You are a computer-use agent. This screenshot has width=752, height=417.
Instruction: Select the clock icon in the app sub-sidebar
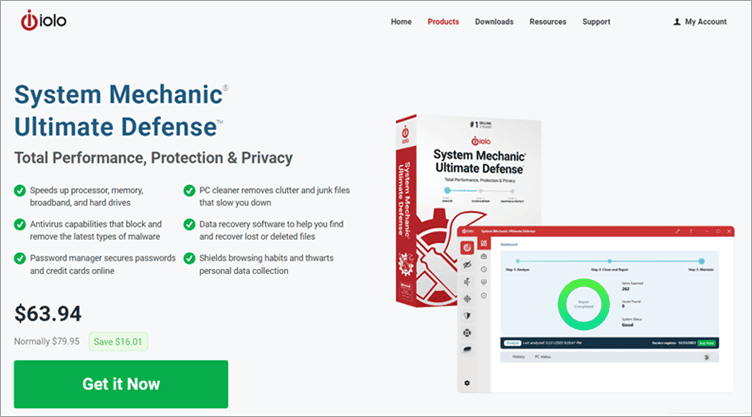click(484, 270)
